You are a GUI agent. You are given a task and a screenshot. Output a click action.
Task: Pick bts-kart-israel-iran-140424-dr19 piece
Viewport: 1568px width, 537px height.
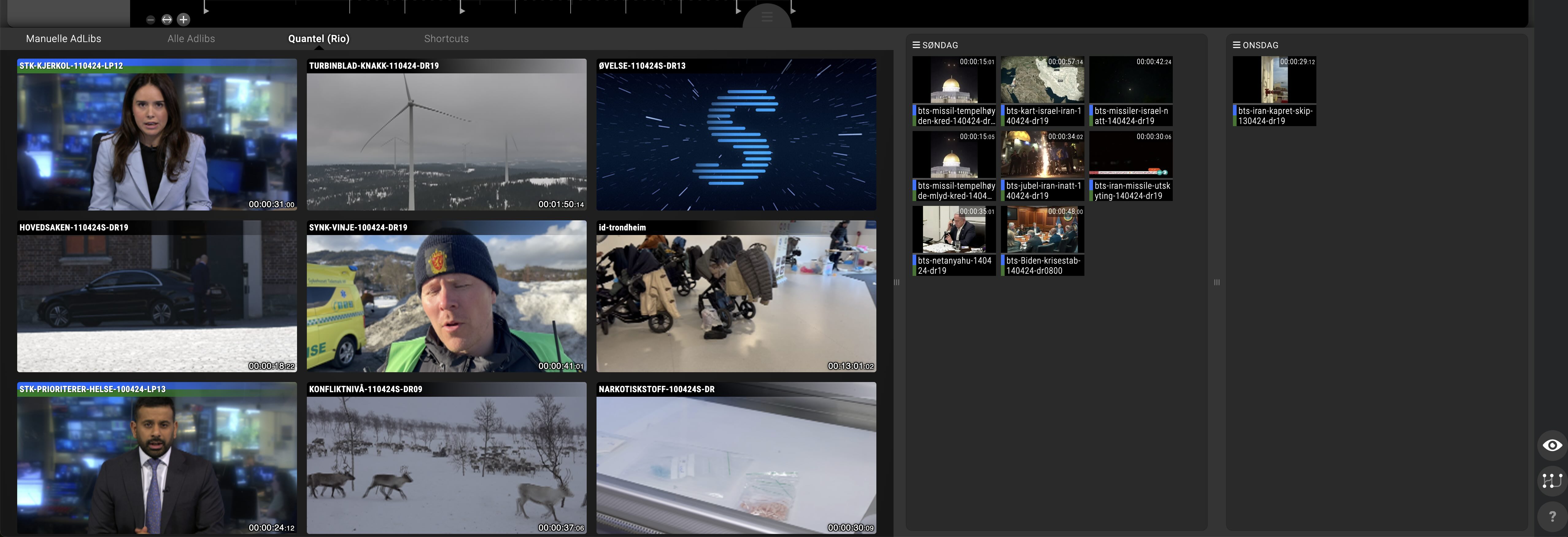click(1043, 91)
